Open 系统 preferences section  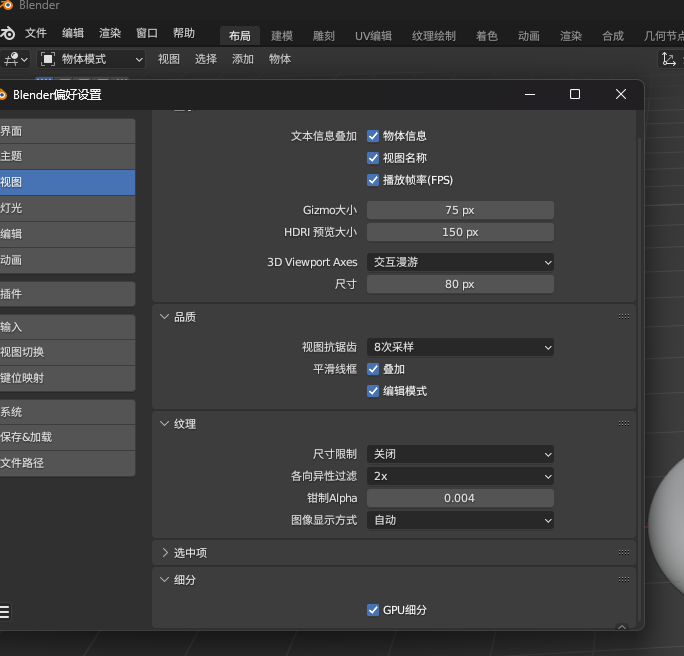67,412
